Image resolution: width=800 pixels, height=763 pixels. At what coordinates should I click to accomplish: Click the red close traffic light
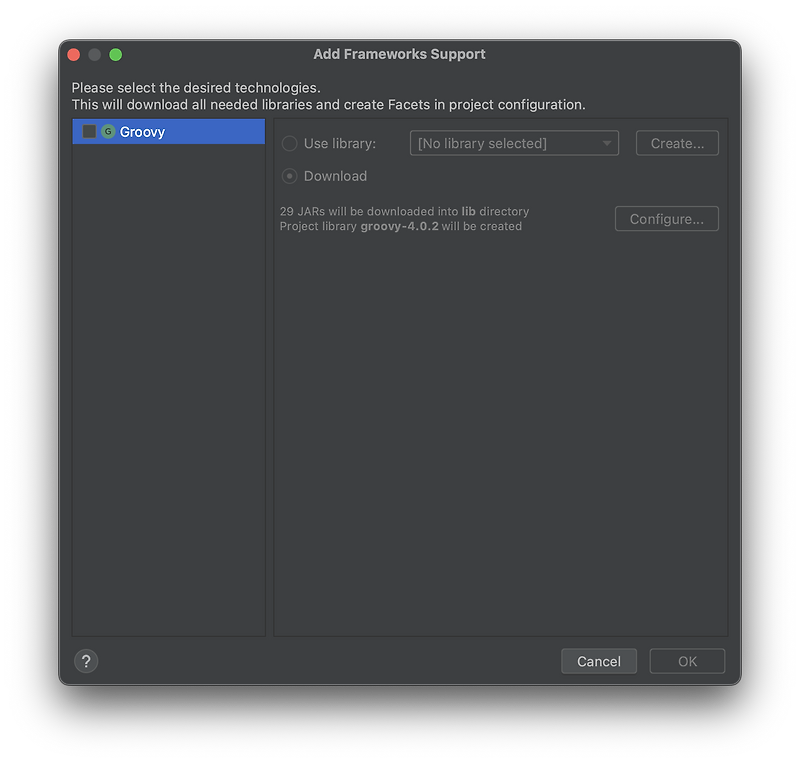click(73, 54)
